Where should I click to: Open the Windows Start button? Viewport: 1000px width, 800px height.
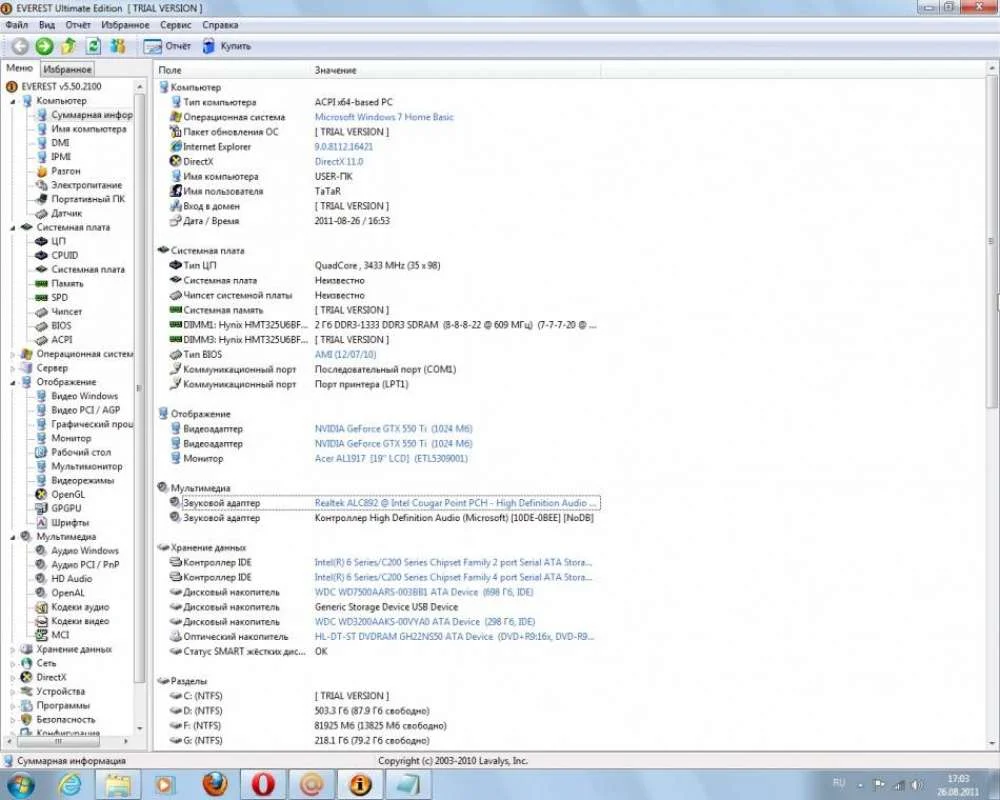(19, 784)
